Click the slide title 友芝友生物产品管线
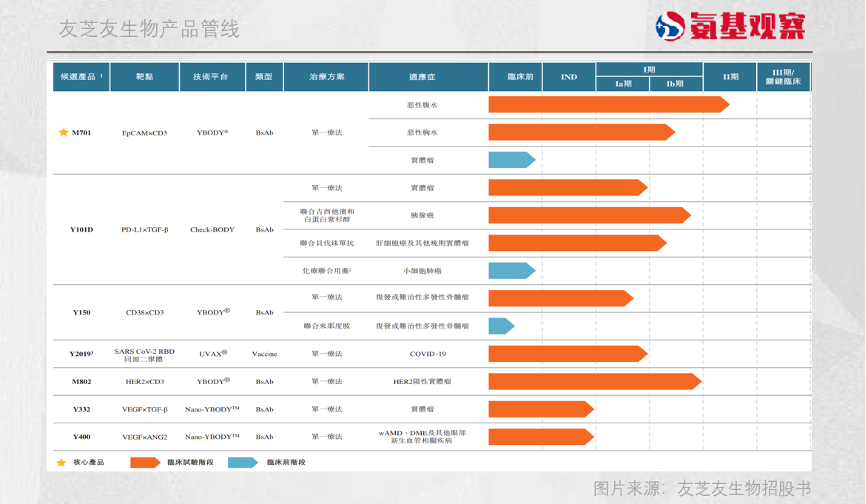Viewport: 866px width, 504px height. coord(150,28)
